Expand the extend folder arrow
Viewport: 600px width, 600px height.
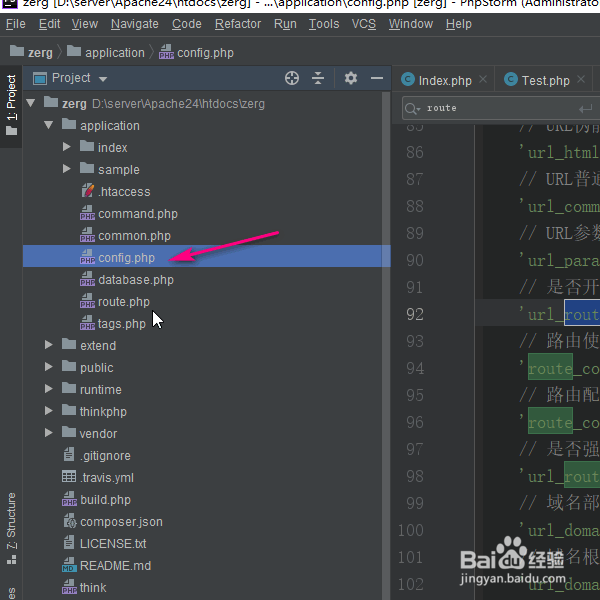click(49, 345)
